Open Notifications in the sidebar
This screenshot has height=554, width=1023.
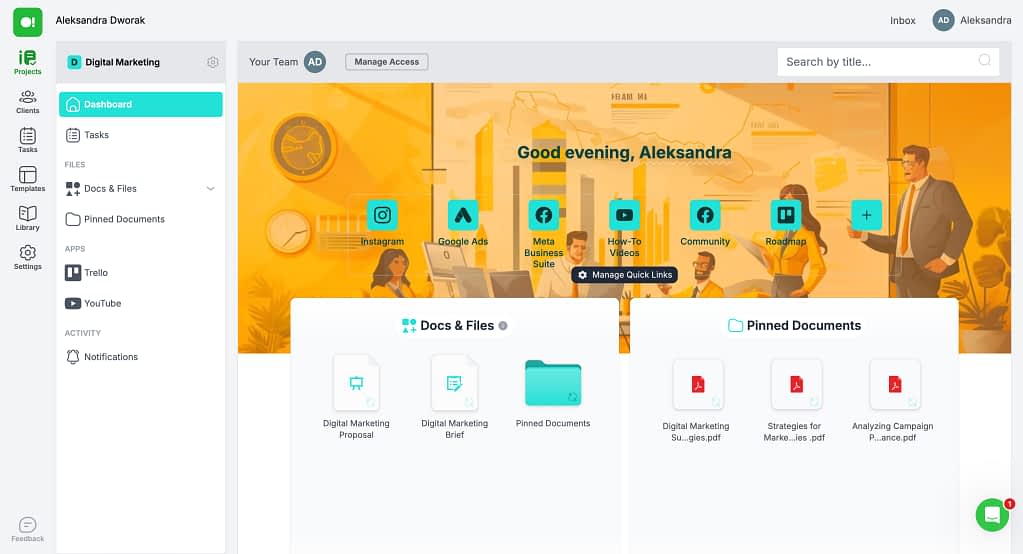[x=141, y=357]
